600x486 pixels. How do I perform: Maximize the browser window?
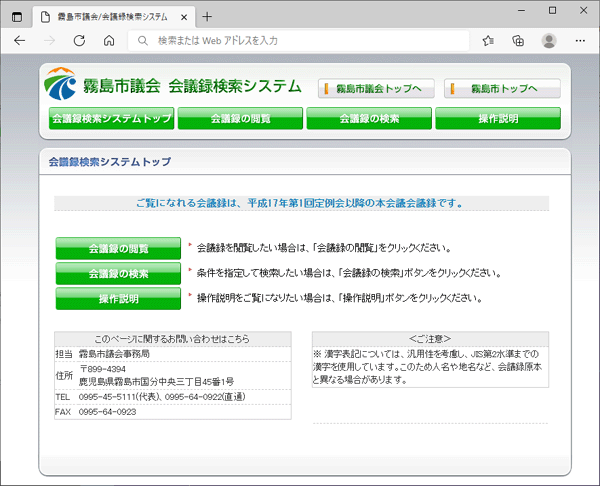(552, 10)
